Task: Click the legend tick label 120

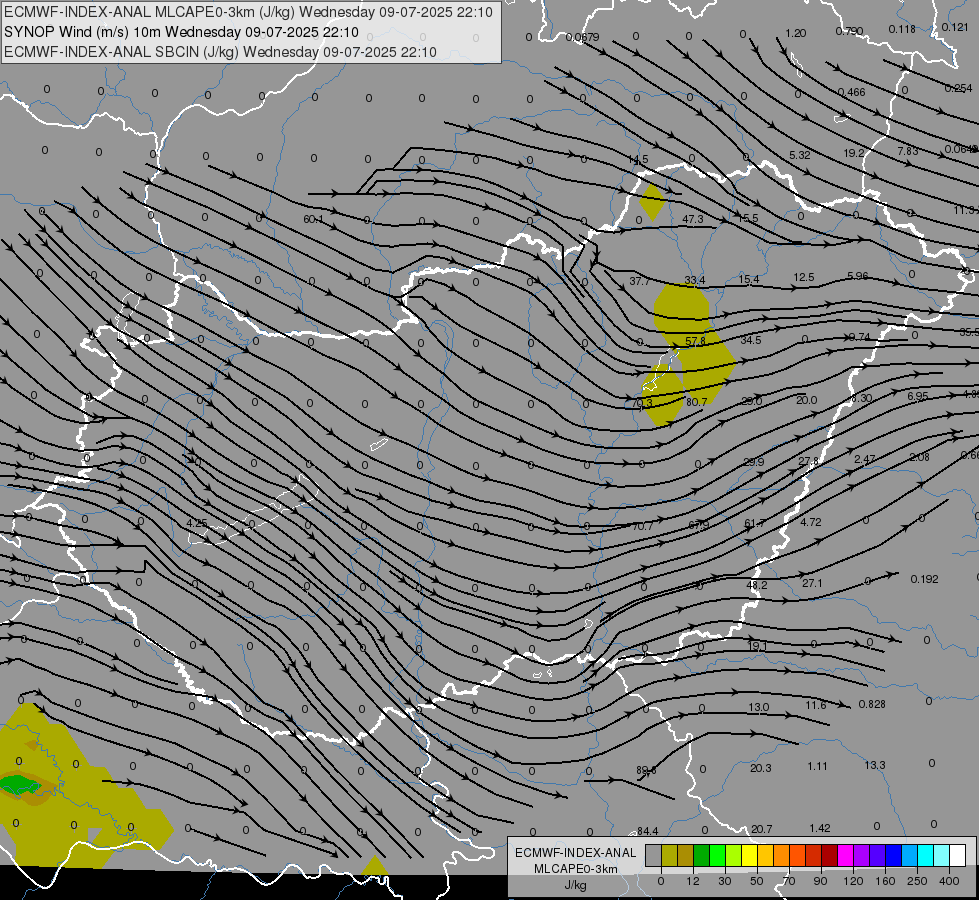Action: 853,881
